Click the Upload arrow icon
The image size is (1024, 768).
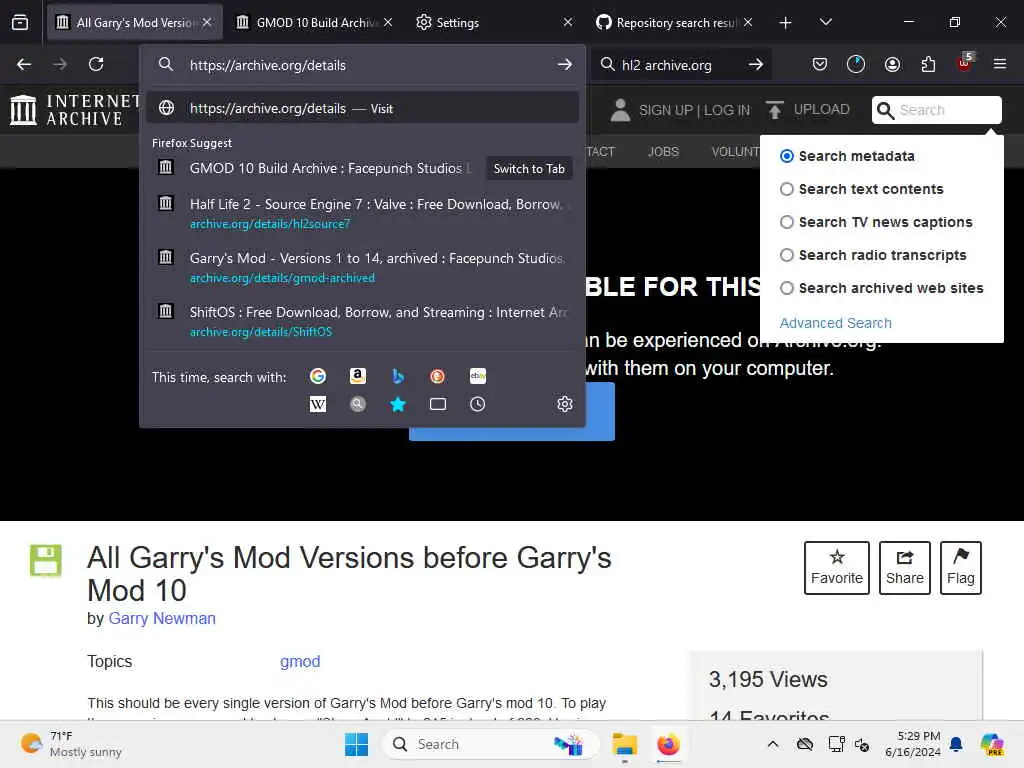coord(775,110)
